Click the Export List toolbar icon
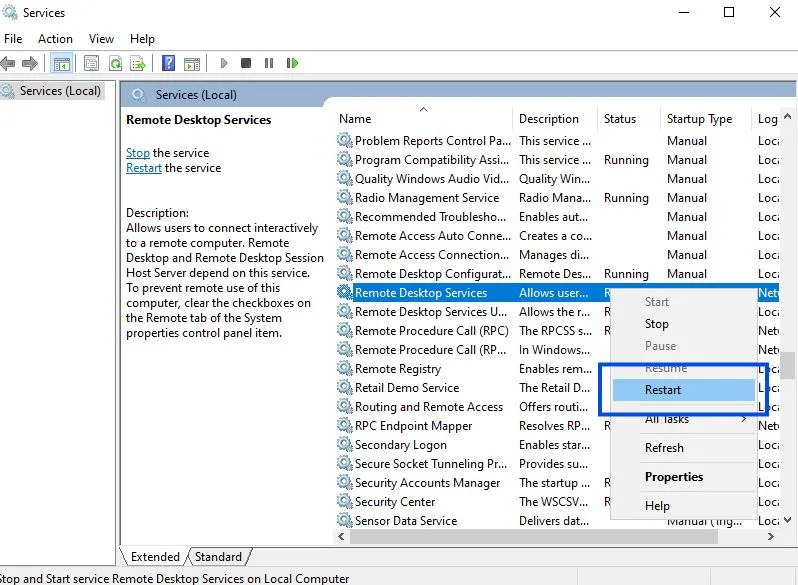This screenshot has height=585, width=798. pyautogui.click(x=137, y=63)
